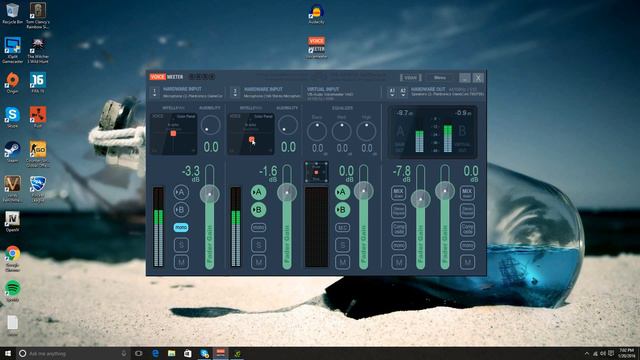Enable bus B on hardware input 1
640x360 pixels.
[x=181, y=209]
